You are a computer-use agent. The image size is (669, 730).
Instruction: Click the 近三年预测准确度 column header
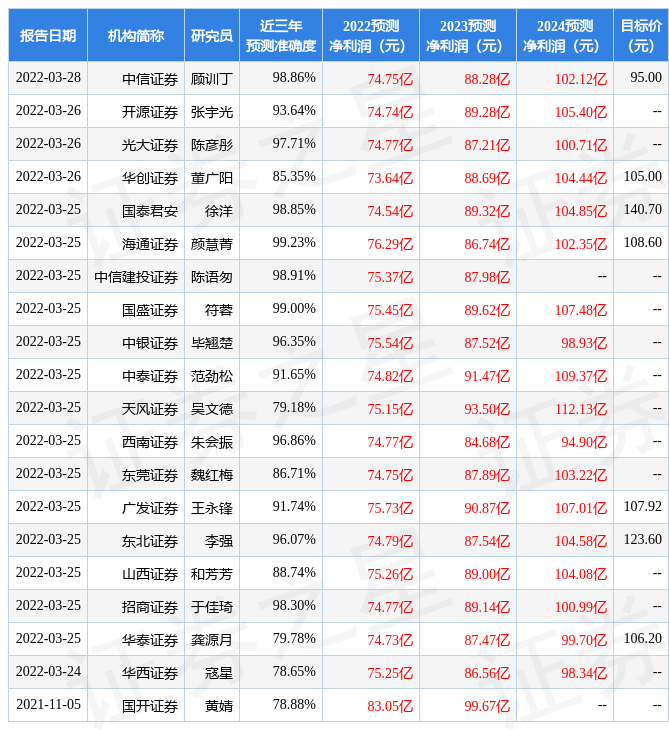pos(281,35)
